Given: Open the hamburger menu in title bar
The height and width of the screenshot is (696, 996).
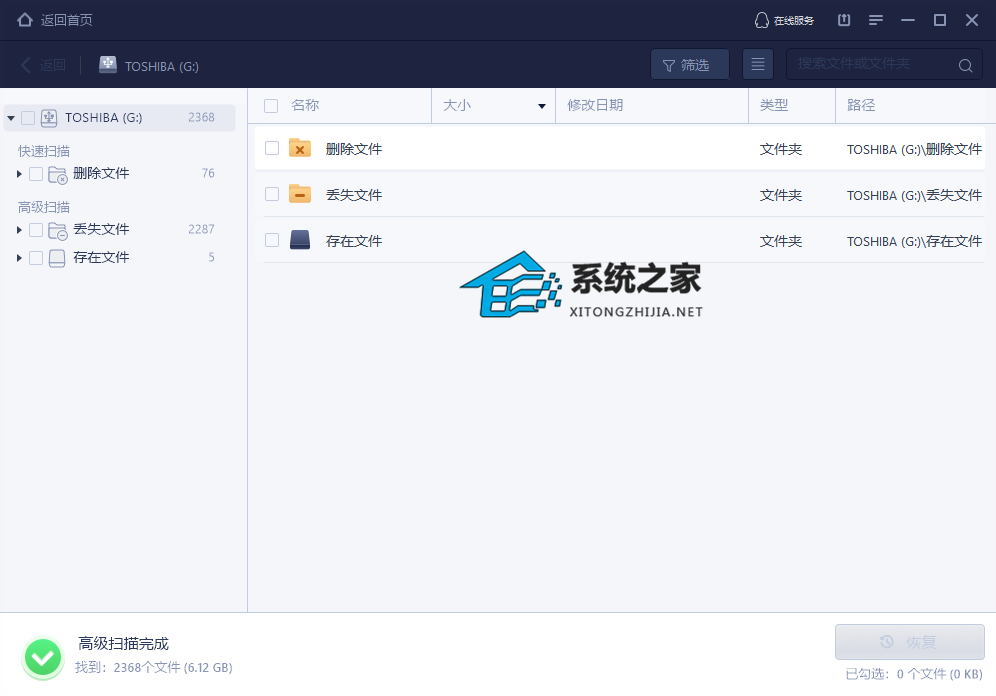Looking at the screenshot, I should pos(876,20).
